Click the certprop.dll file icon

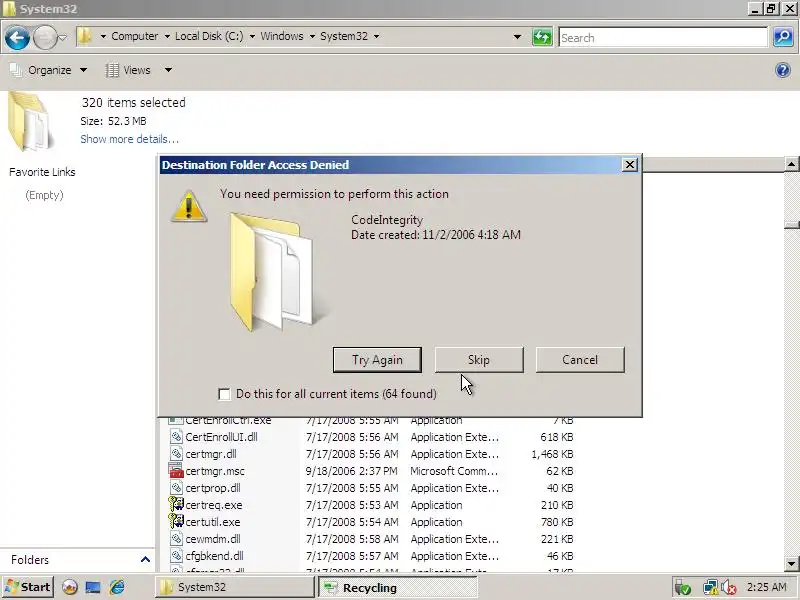(x=176, y=488)
